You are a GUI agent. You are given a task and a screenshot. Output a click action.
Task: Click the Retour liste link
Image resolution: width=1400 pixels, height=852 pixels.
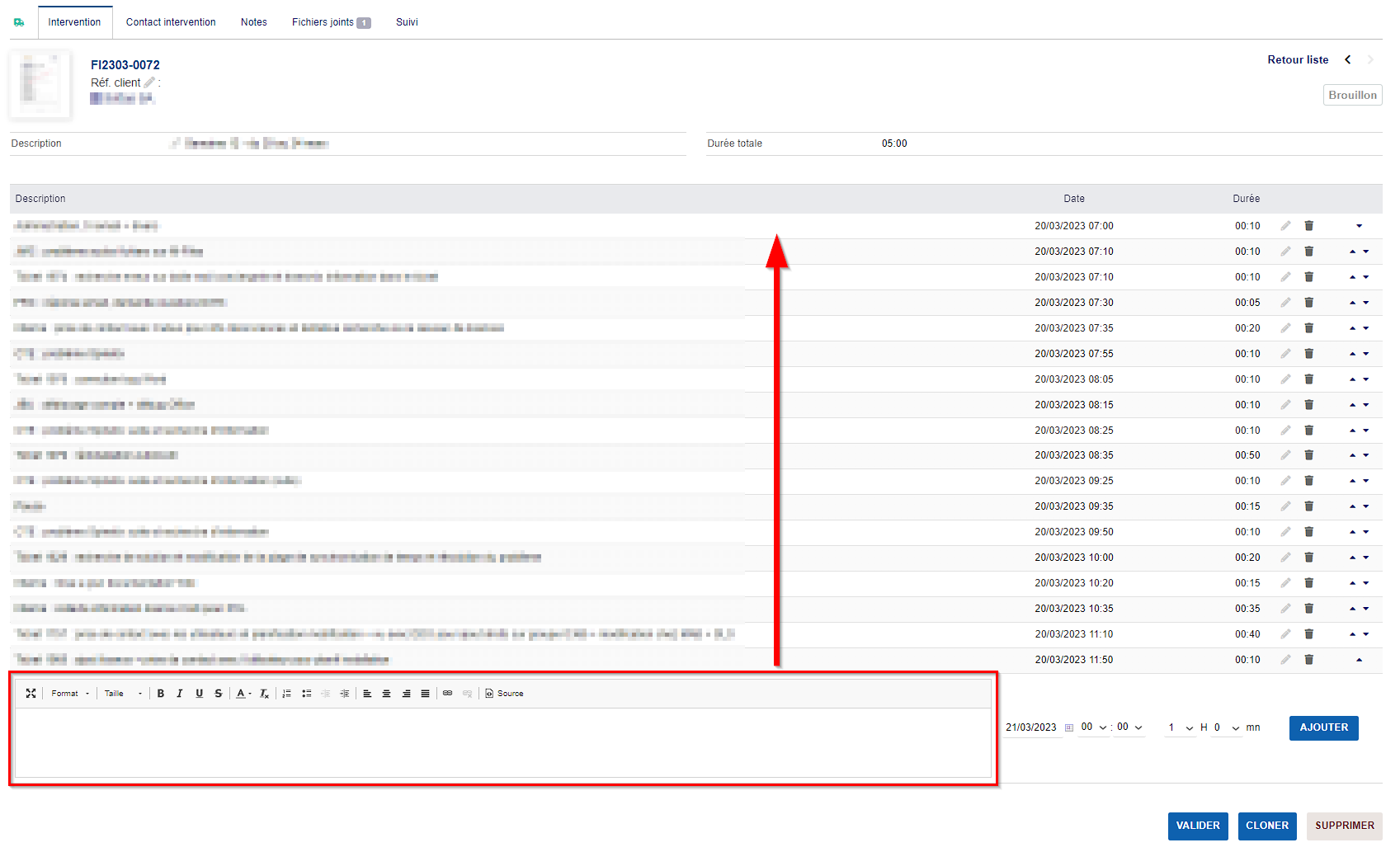pos(1298,59)
